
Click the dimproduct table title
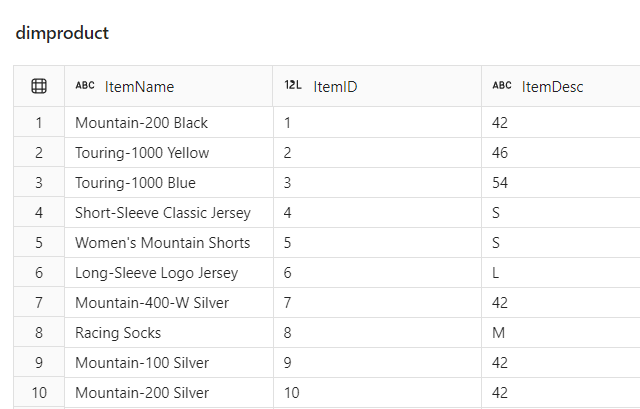pos(62,33)
